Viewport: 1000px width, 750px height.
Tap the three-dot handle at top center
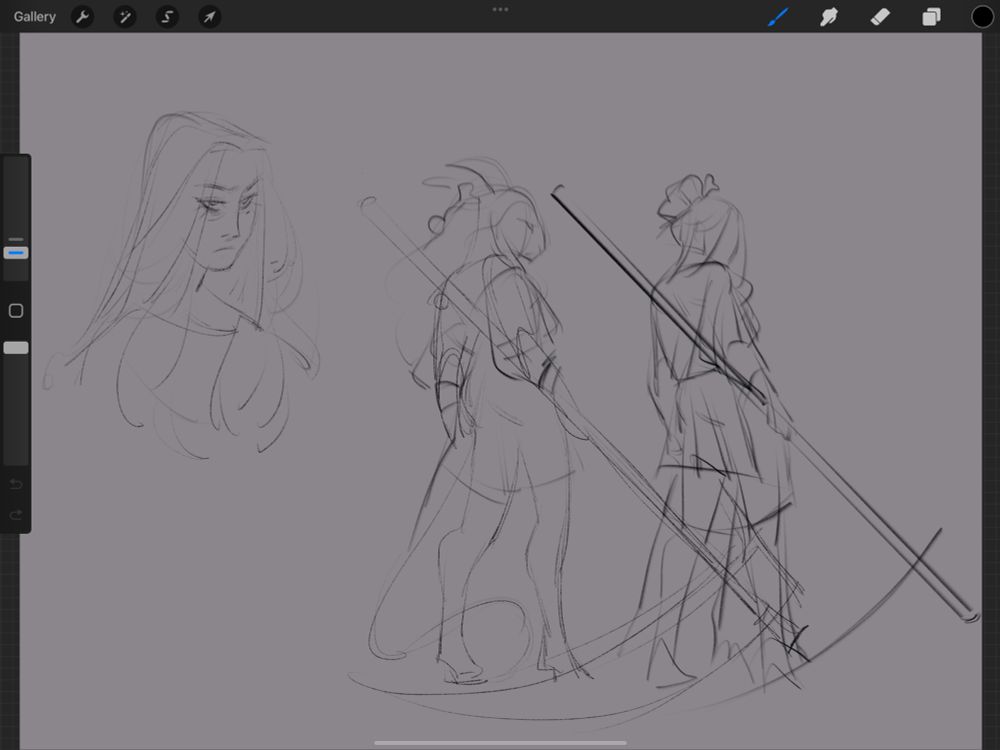pos(501,10)
